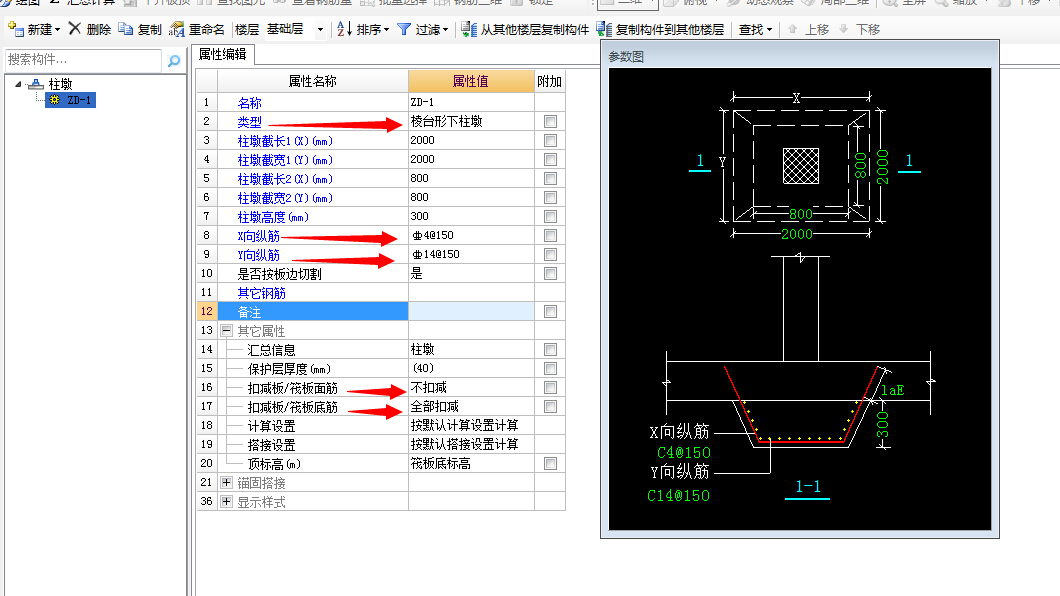
Task: Click the 新建 (New) icon
Action: coord(16,29)
